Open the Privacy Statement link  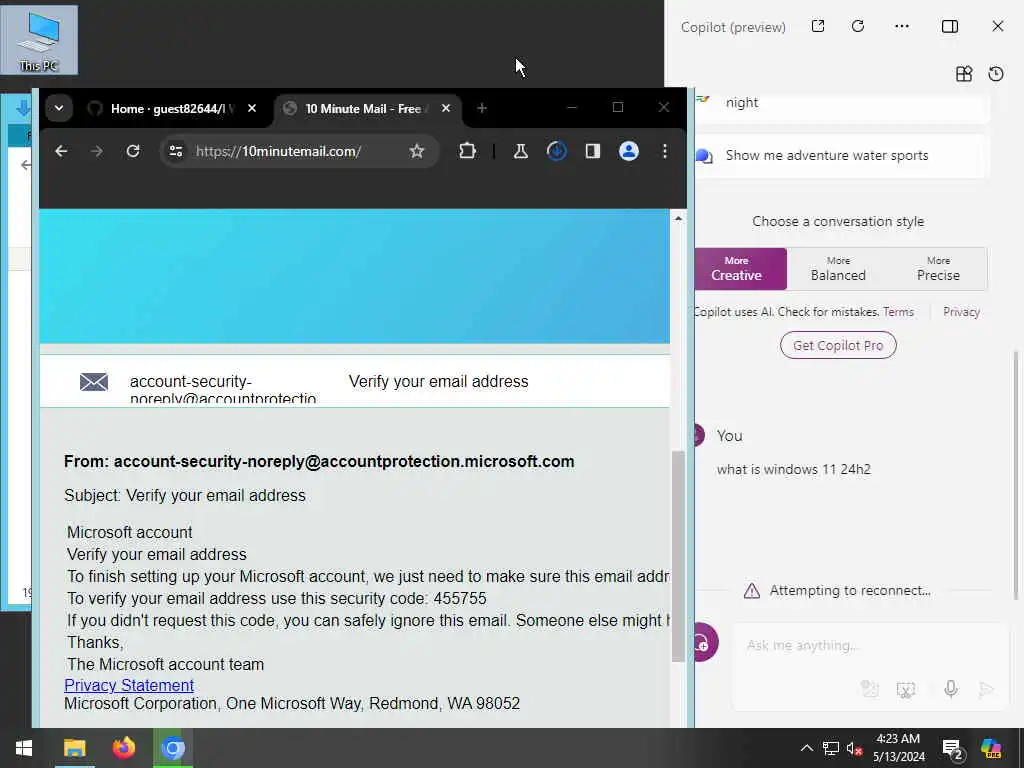pyautogui.click(x=129, y=685)
